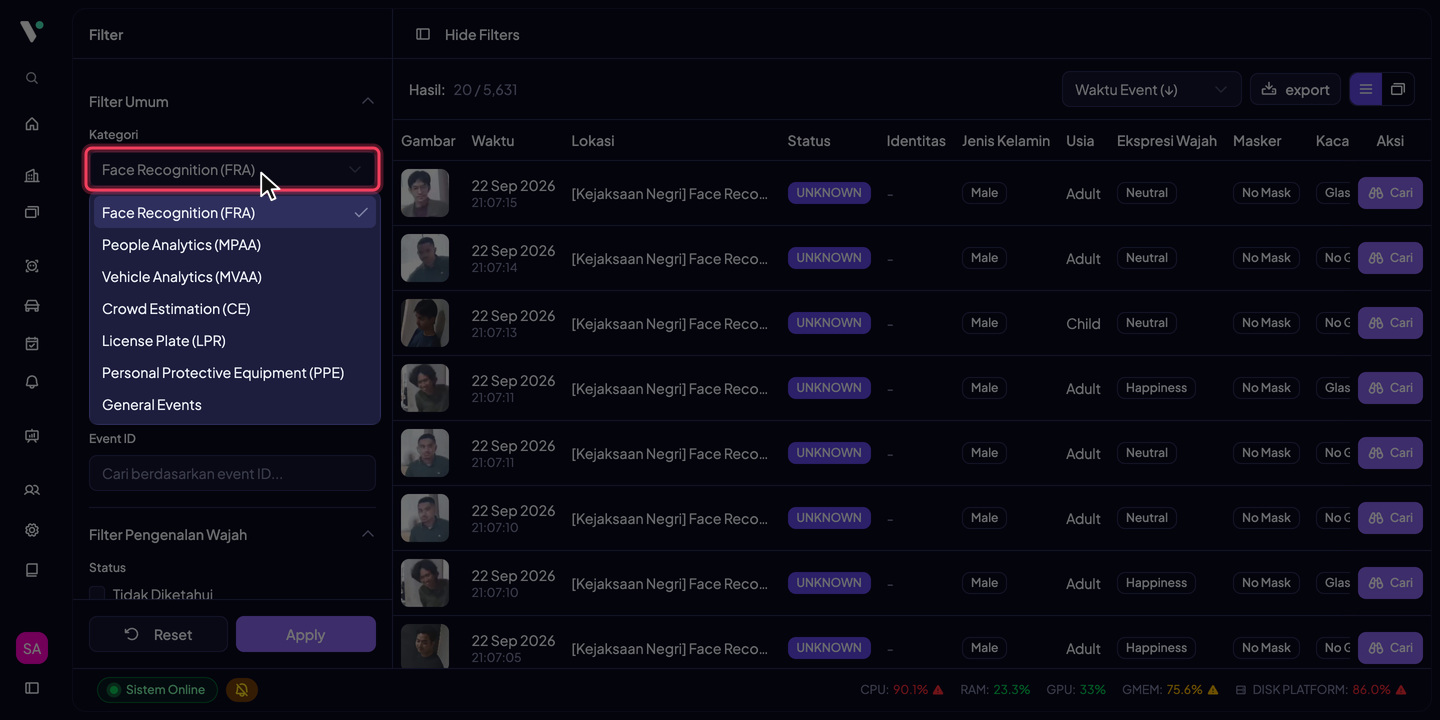Screen dimensions: 1440x720
Task: Select the License Plate (LPR) option
Action: [x=235, y=340]
